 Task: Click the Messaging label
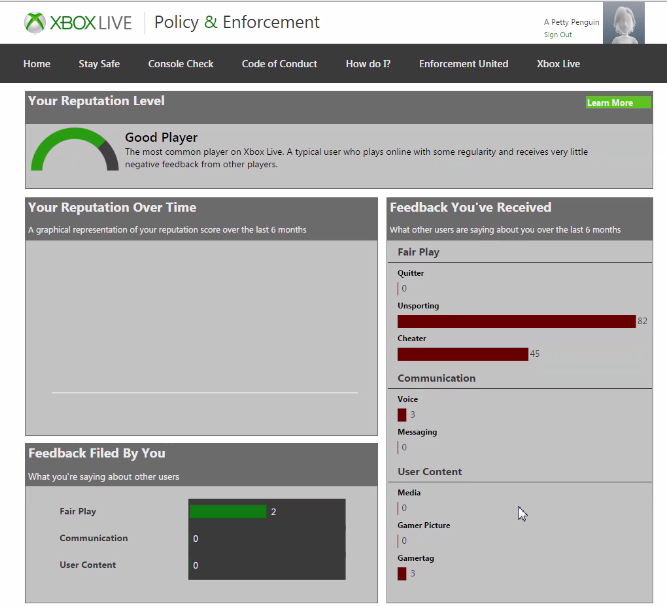tap(417, 432)
